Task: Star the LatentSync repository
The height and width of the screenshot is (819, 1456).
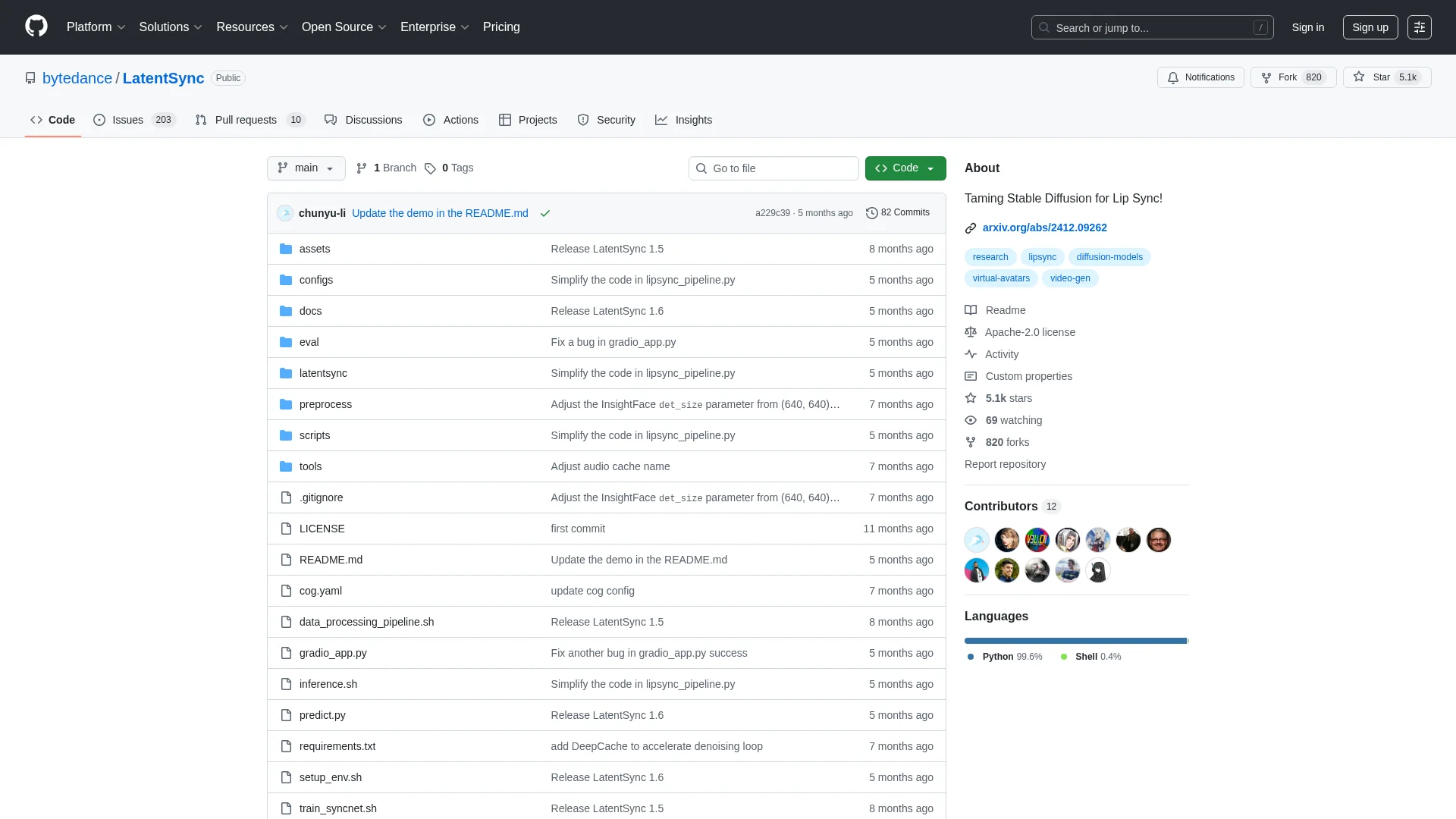Action: click(x=1380, y=77)
